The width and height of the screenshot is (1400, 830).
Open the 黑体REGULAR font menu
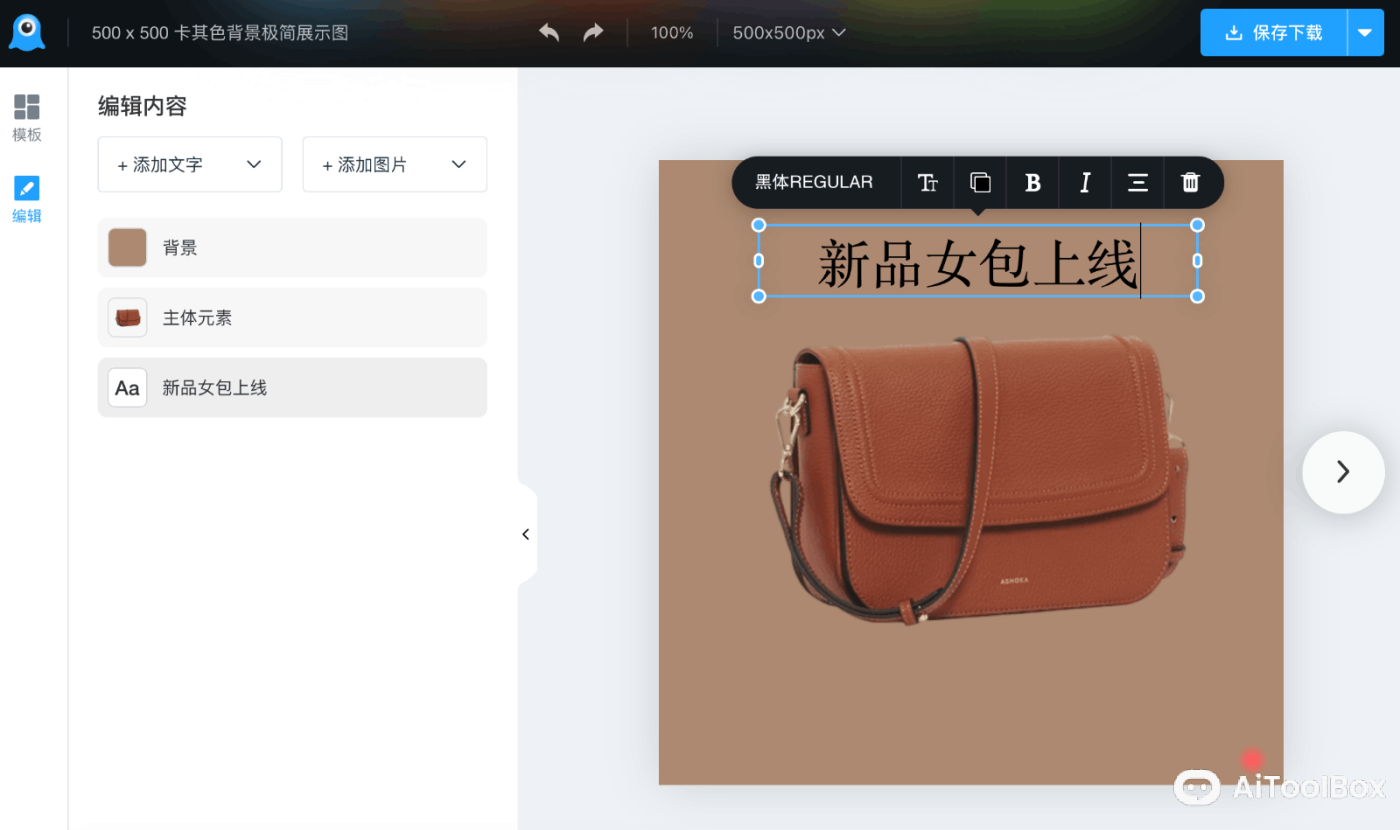coord(816,182)
